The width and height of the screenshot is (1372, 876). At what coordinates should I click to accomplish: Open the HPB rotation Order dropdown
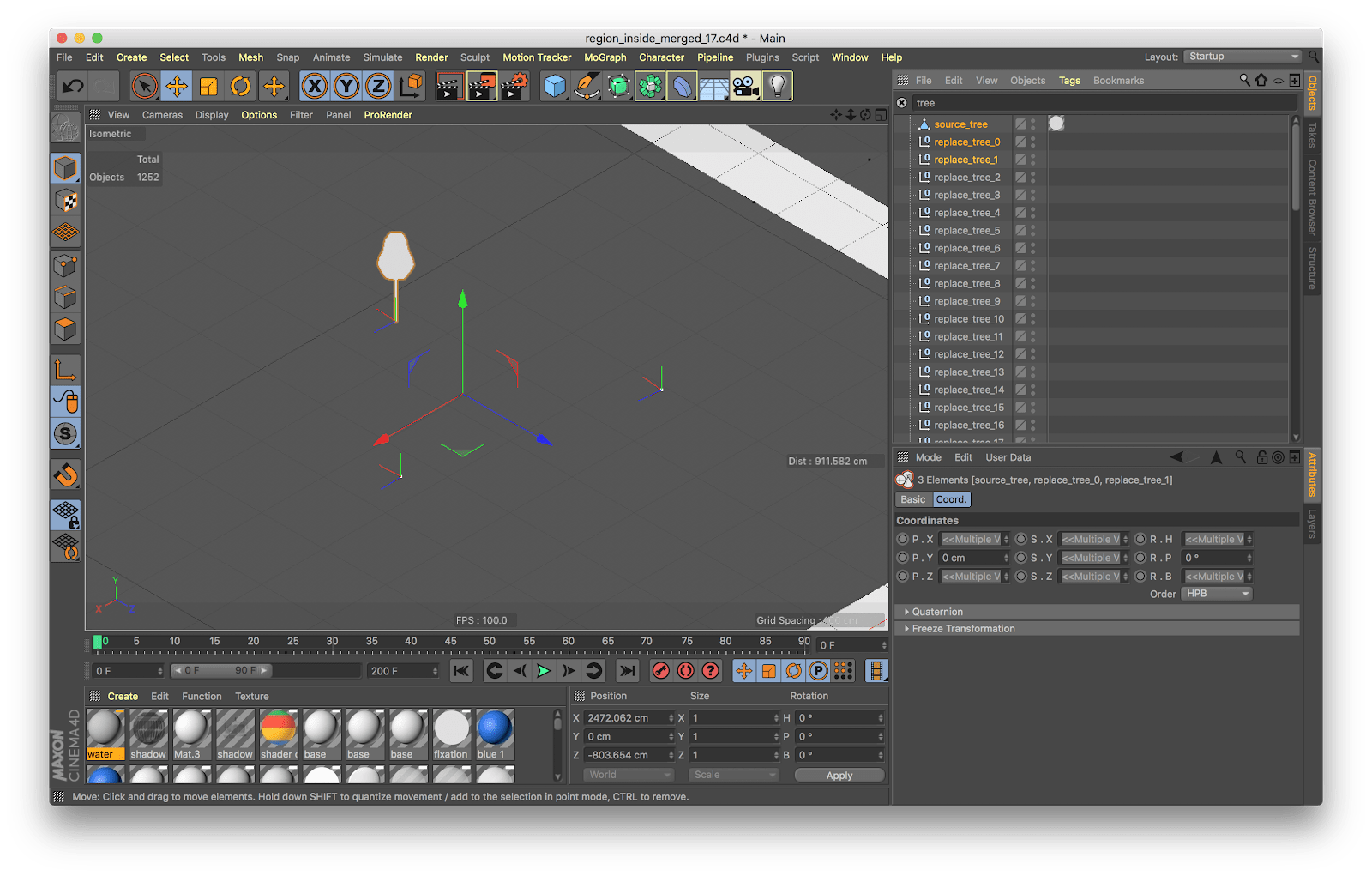pos(1217,594)
